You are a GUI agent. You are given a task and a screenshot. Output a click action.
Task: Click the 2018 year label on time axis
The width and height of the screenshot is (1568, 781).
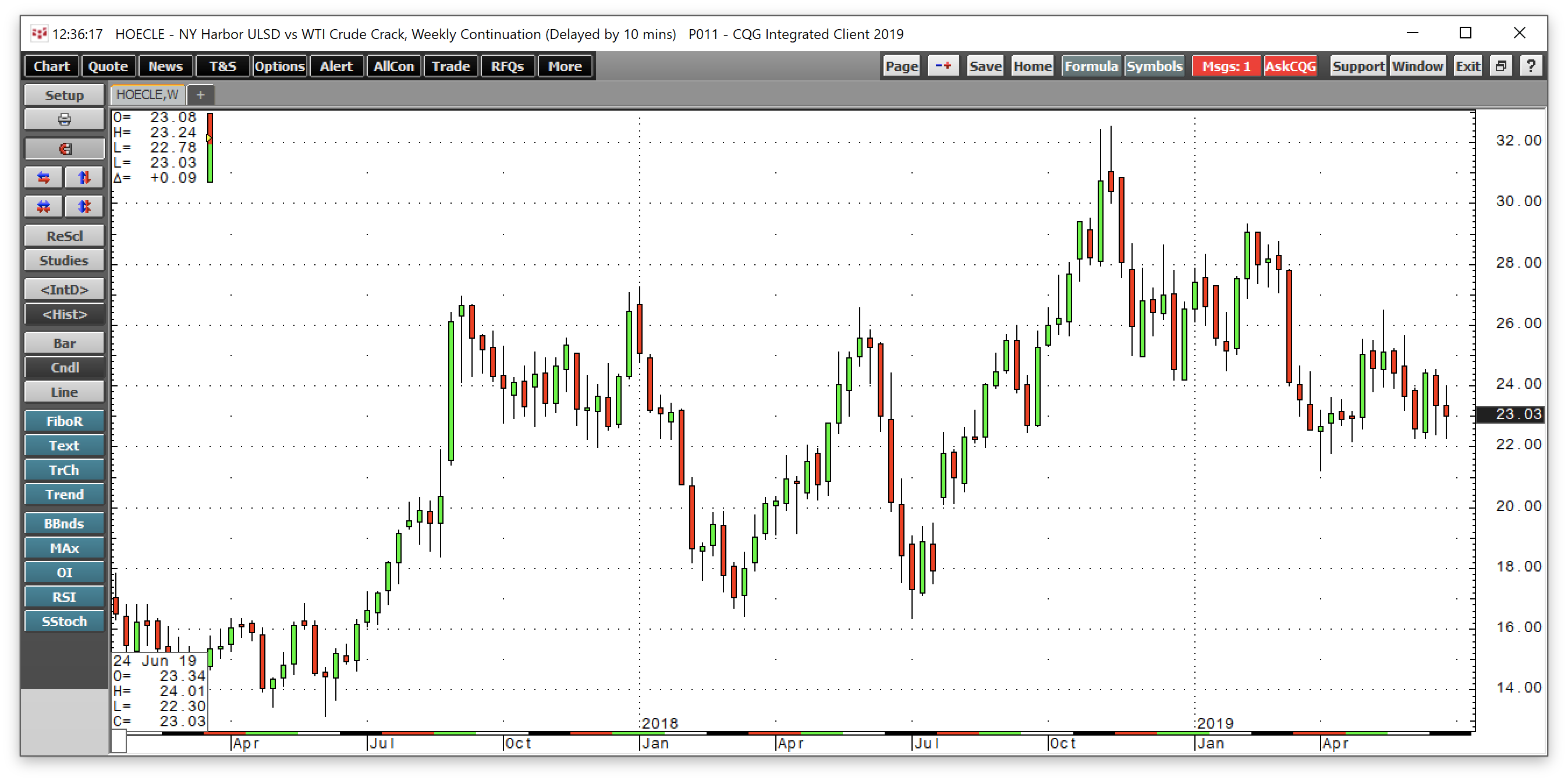pyautogui.click(x=660, y=723)
